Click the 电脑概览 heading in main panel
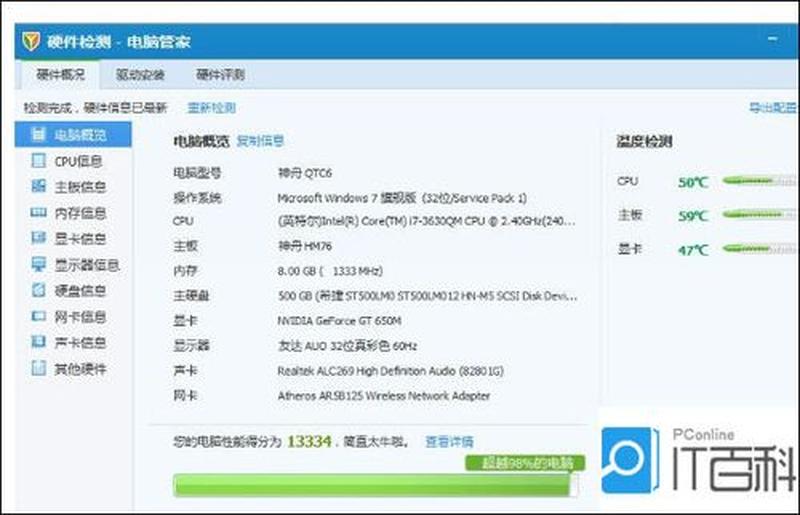Screen dimensions: 800x515 (201, 141)
